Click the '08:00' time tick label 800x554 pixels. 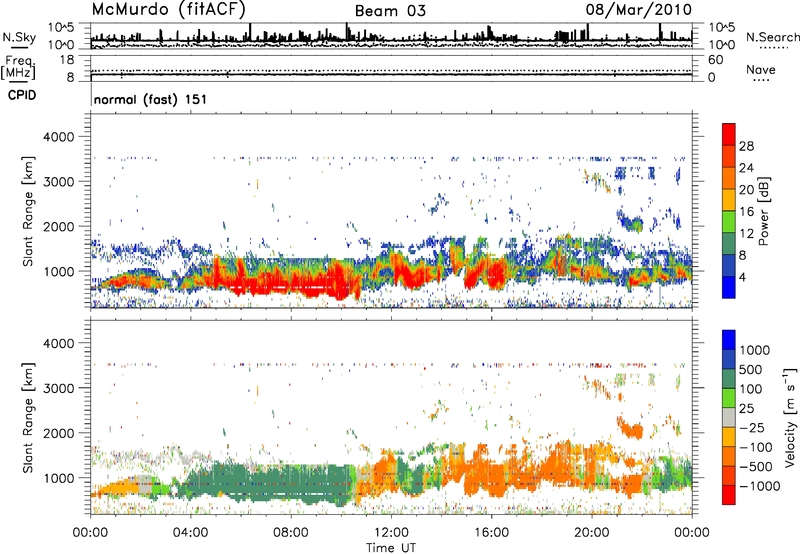[291, 533]
